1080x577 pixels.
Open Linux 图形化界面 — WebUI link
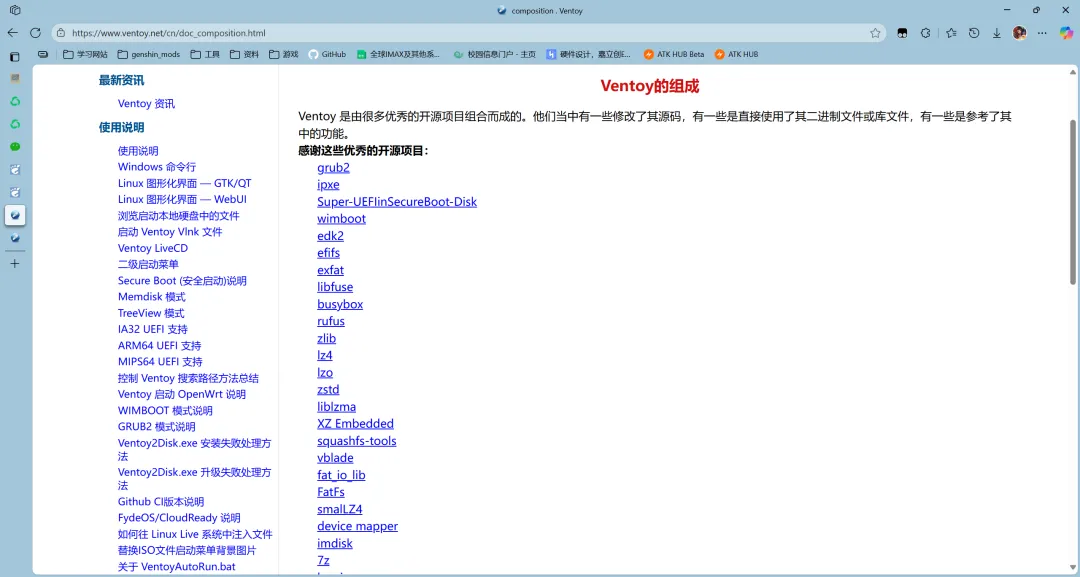tap(183, 199)
